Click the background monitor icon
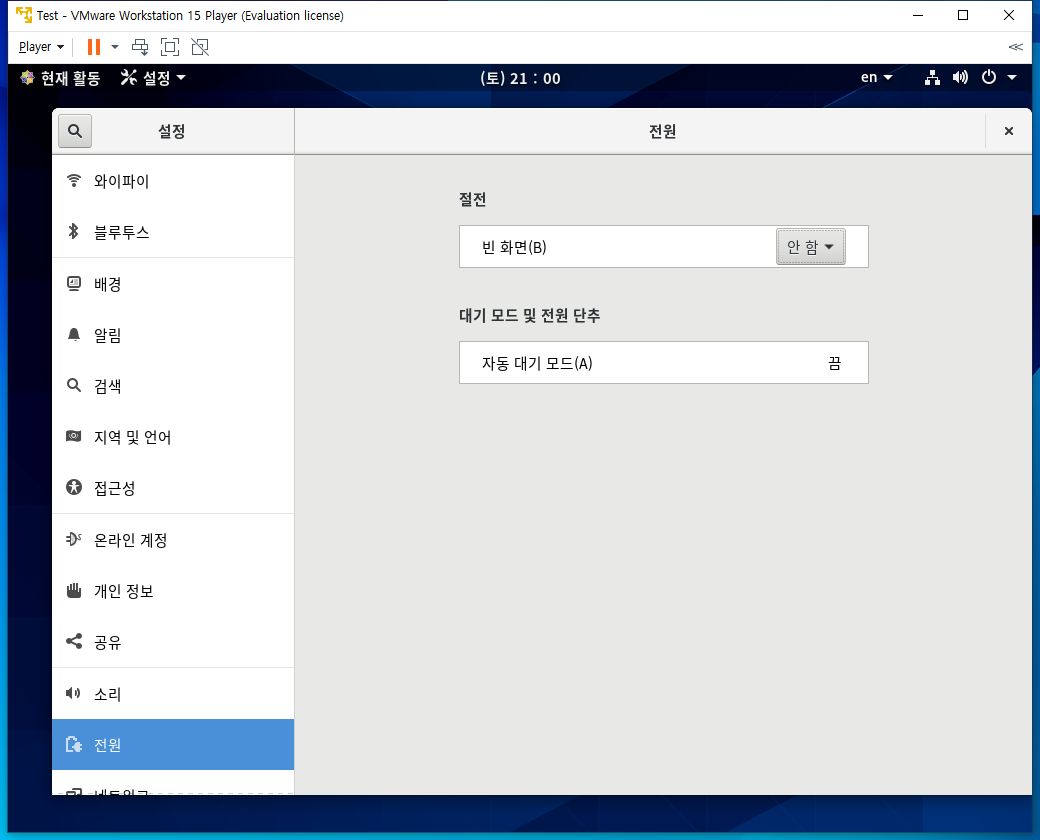Image resolution: width=1040 pixels, height=840 pixels. 74,283
